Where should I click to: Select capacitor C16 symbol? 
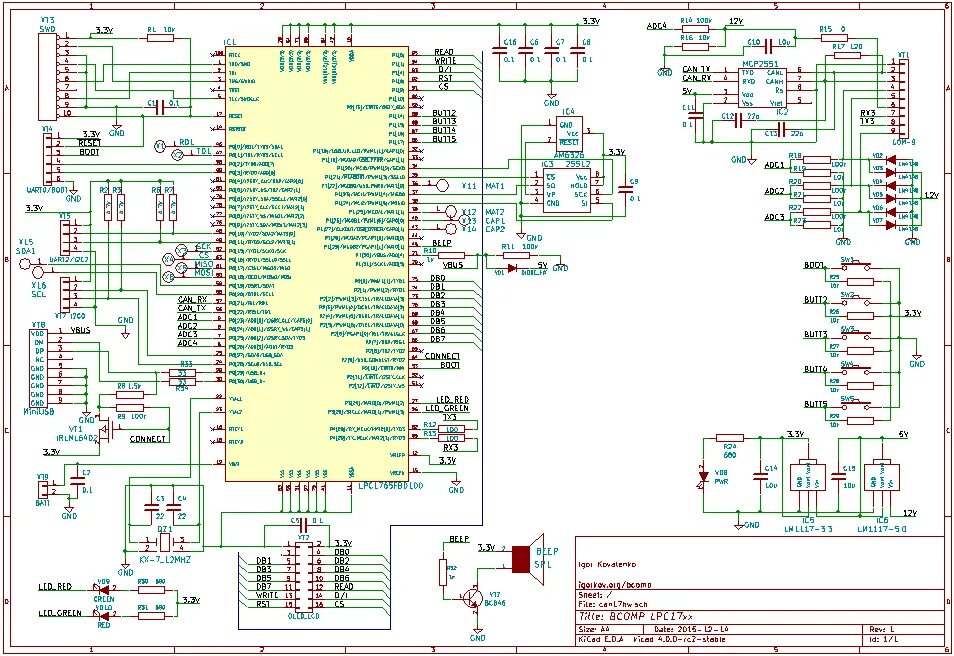[x=500, y=51]
